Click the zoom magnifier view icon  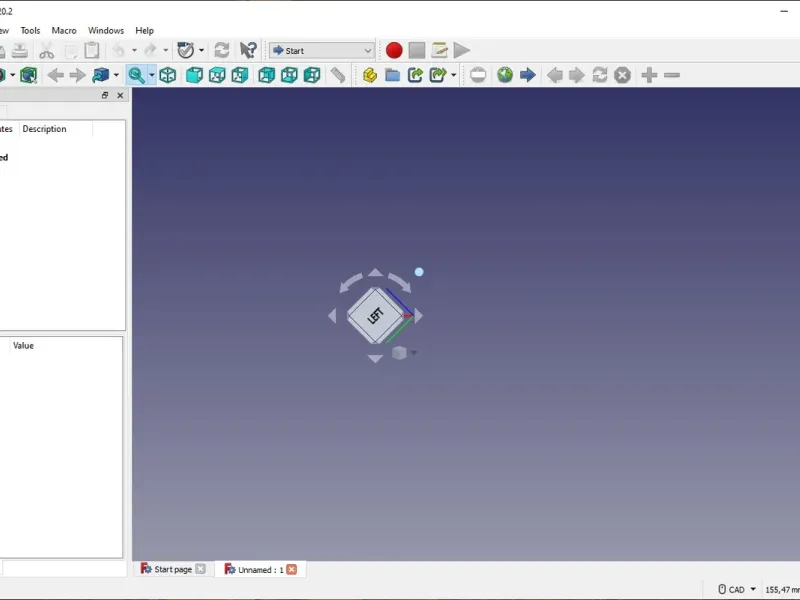click(136, 76)
